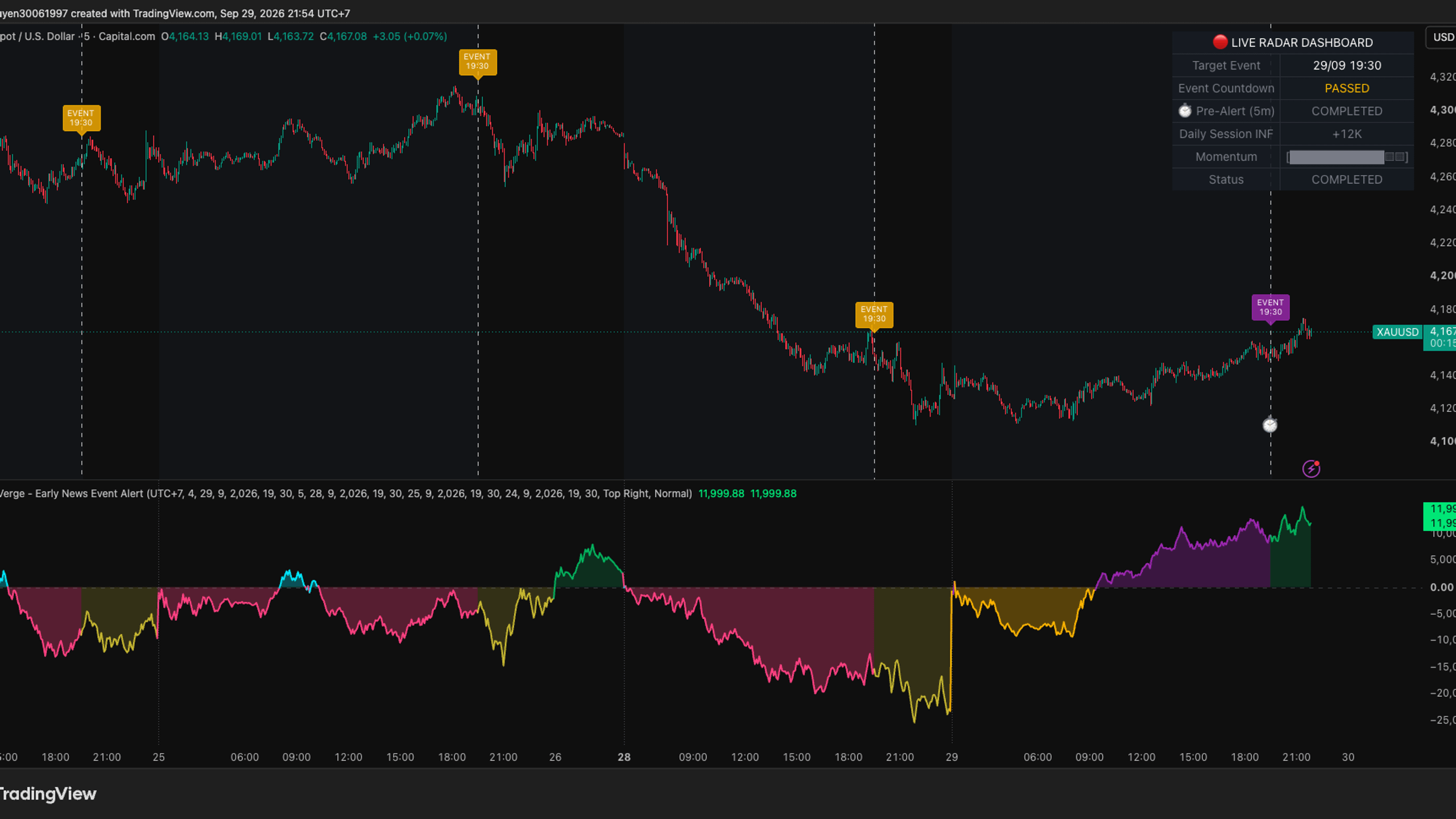This screenshot has width=1456, height=819.
Task: Select the orange EVENT marker on Sep 28
Action: coord(874,315)
